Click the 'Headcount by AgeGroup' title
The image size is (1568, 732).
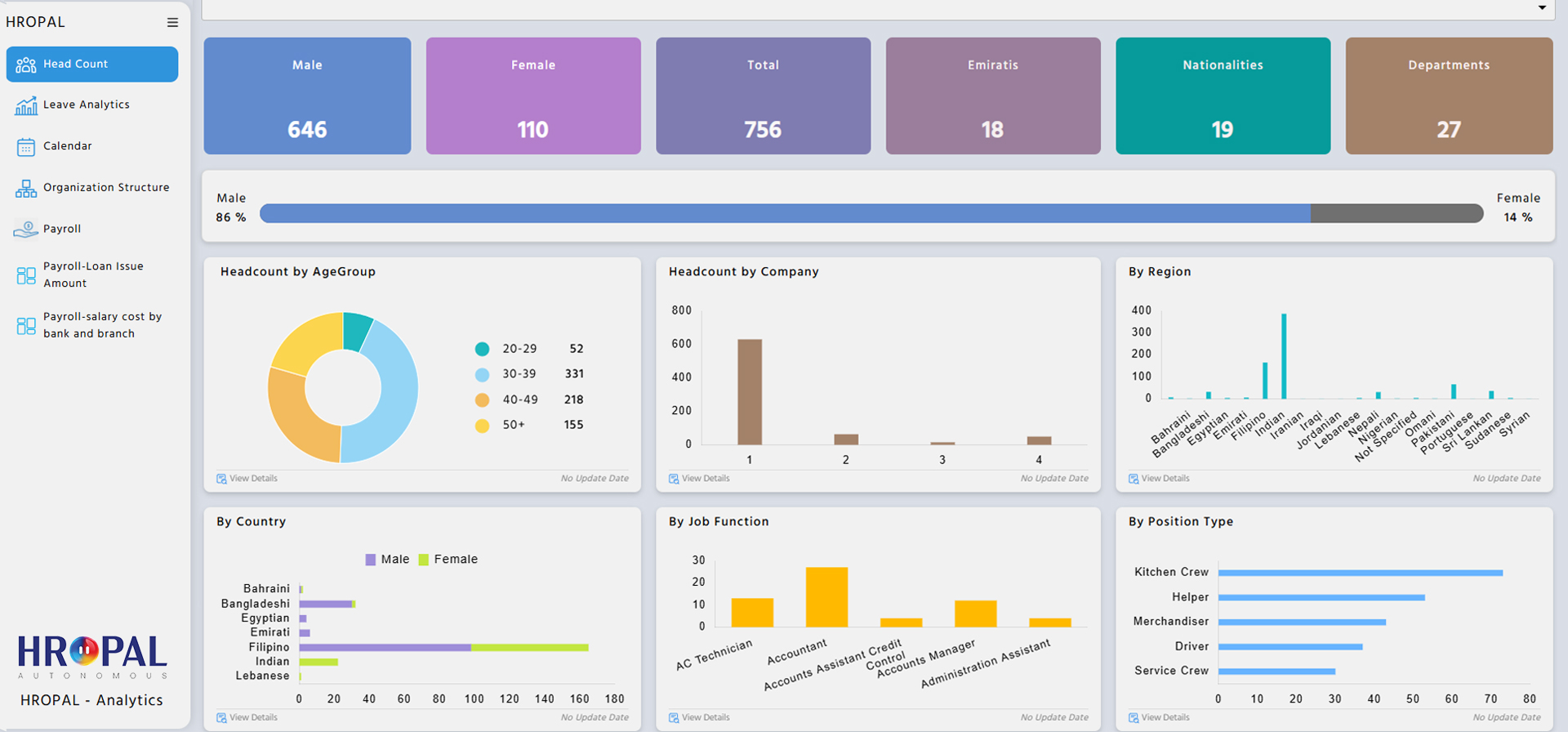coord(298,272)
